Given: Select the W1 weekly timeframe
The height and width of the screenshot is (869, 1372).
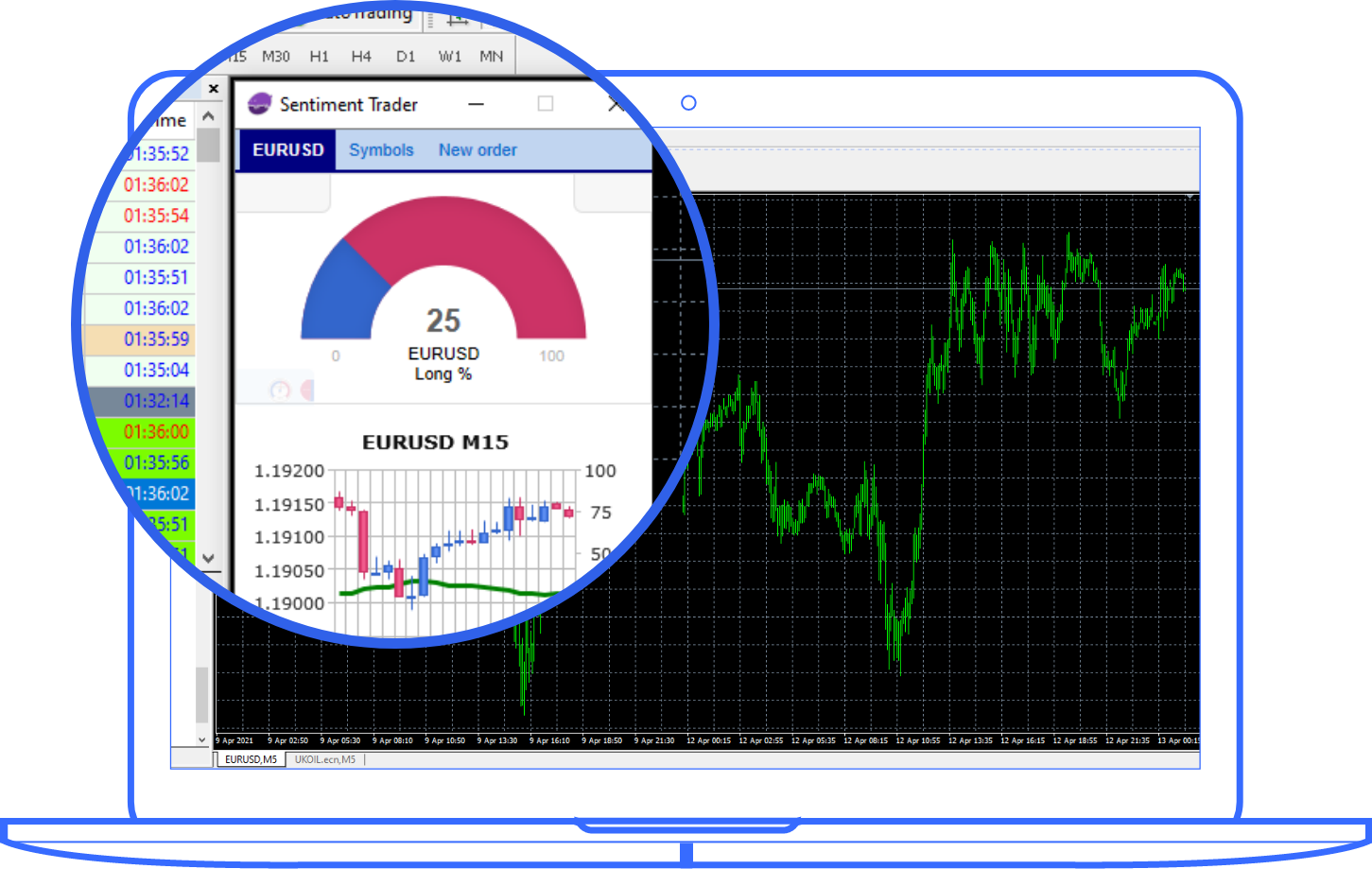Looking at the screenshot, I should point(450,57).
